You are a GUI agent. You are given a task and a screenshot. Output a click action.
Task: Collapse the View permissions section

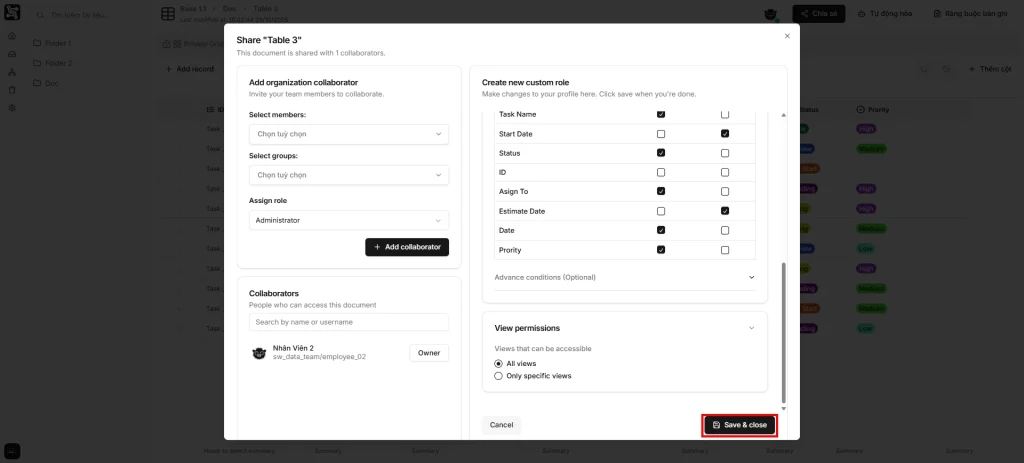pos(751,328)
